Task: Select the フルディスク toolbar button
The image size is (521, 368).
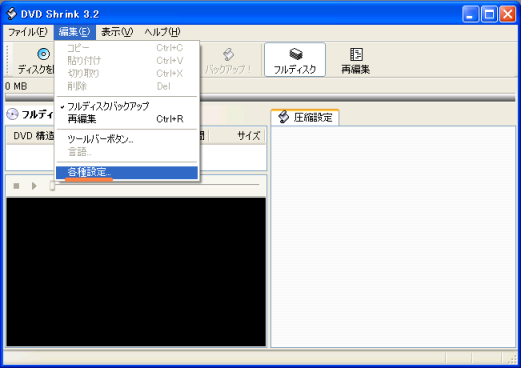Action: click(x=295, y=60)
